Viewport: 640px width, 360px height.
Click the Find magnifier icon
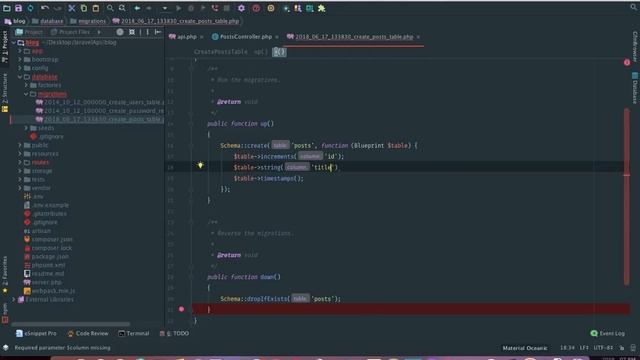click(x=110, y=8)
